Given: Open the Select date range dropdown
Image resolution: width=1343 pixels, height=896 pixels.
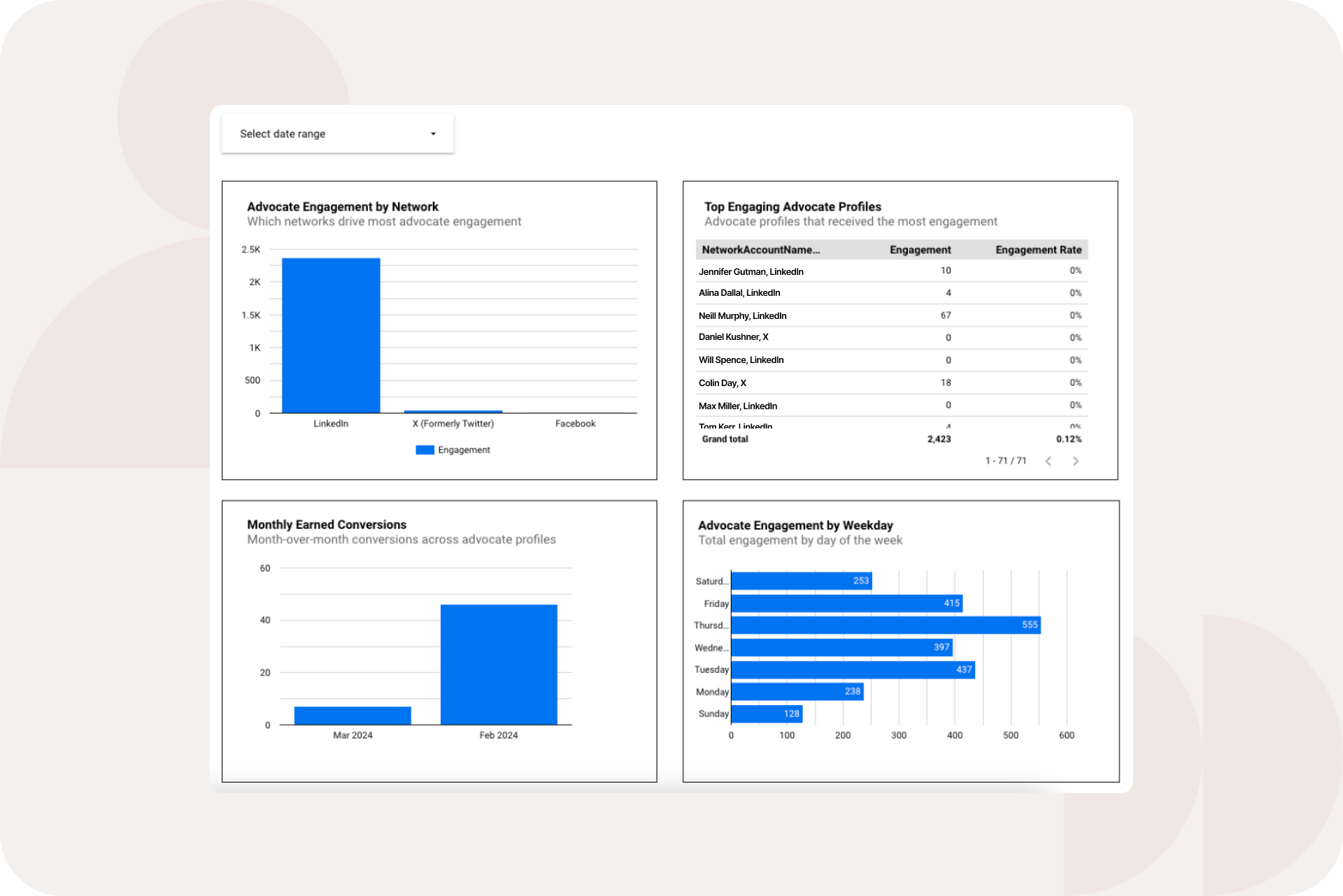Looking at the screenshot, I should coord(337,134).
